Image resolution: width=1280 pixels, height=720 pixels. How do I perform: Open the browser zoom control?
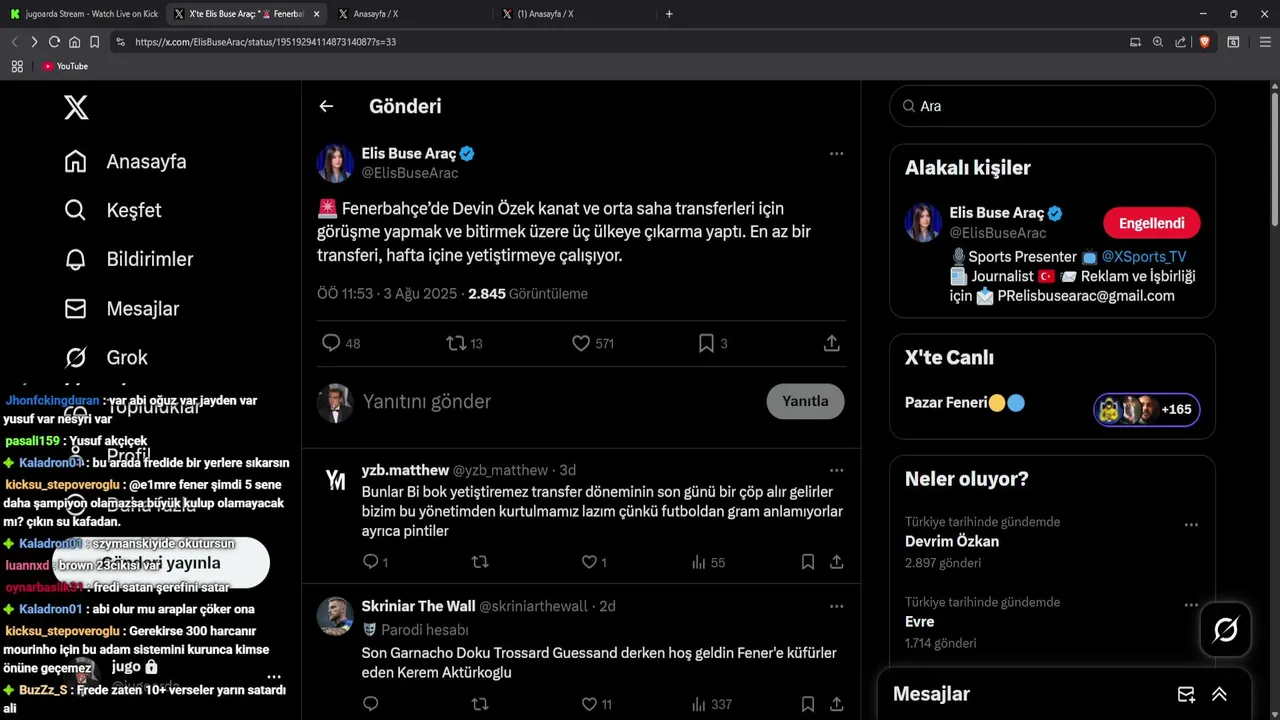pyautogui.click(x=1158, y=42)
